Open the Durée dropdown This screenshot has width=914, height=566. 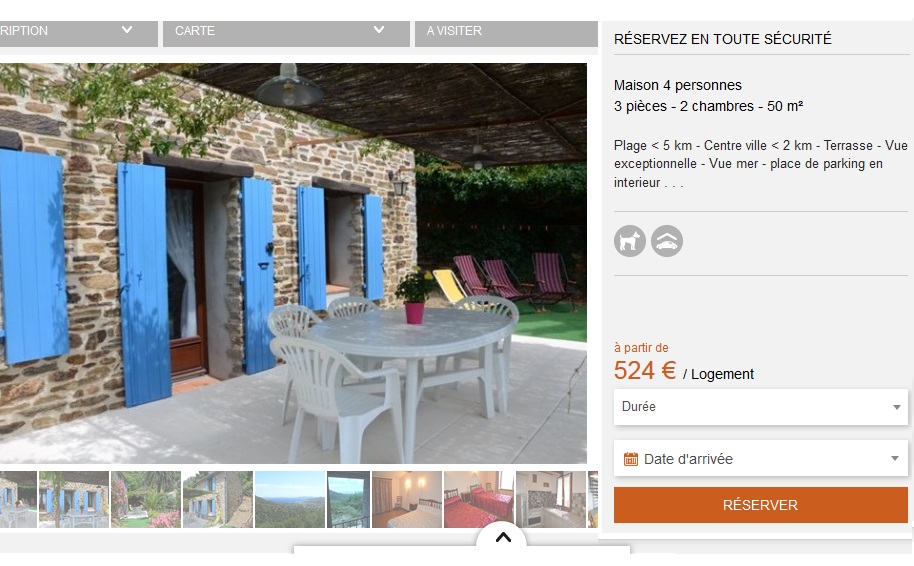coord(761,407)
